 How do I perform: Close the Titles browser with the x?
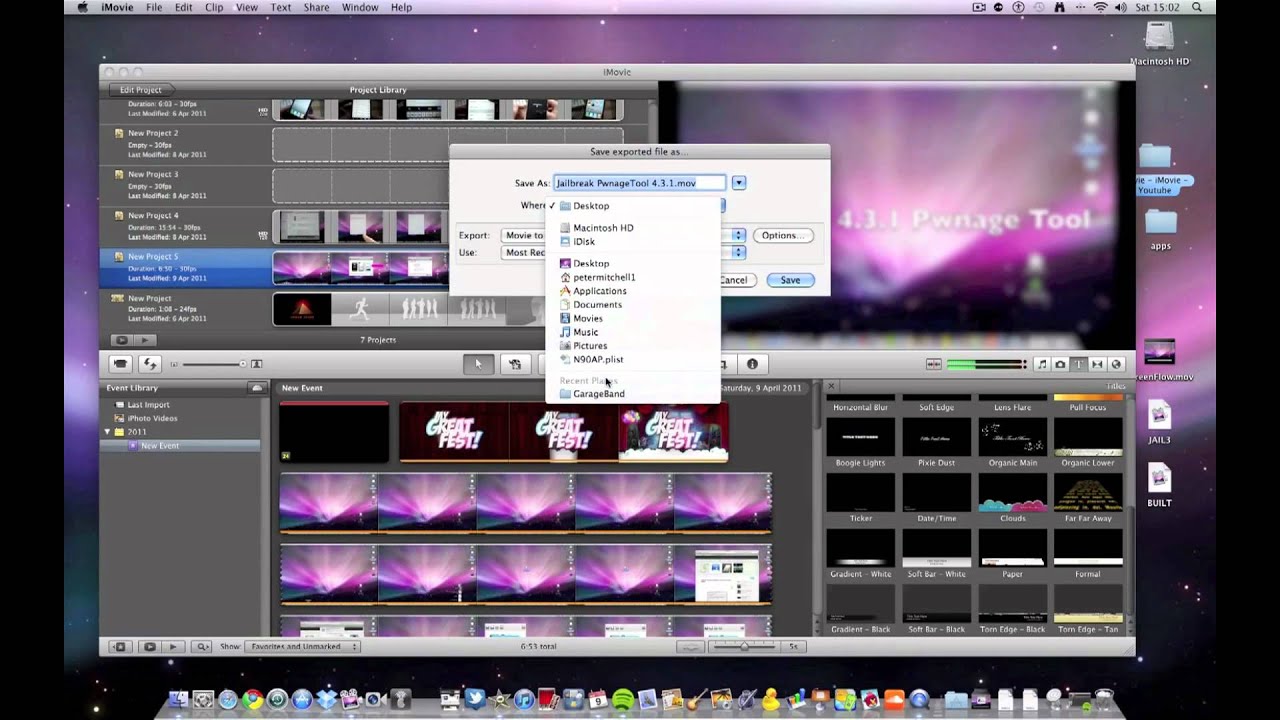[x=831, y=386]
